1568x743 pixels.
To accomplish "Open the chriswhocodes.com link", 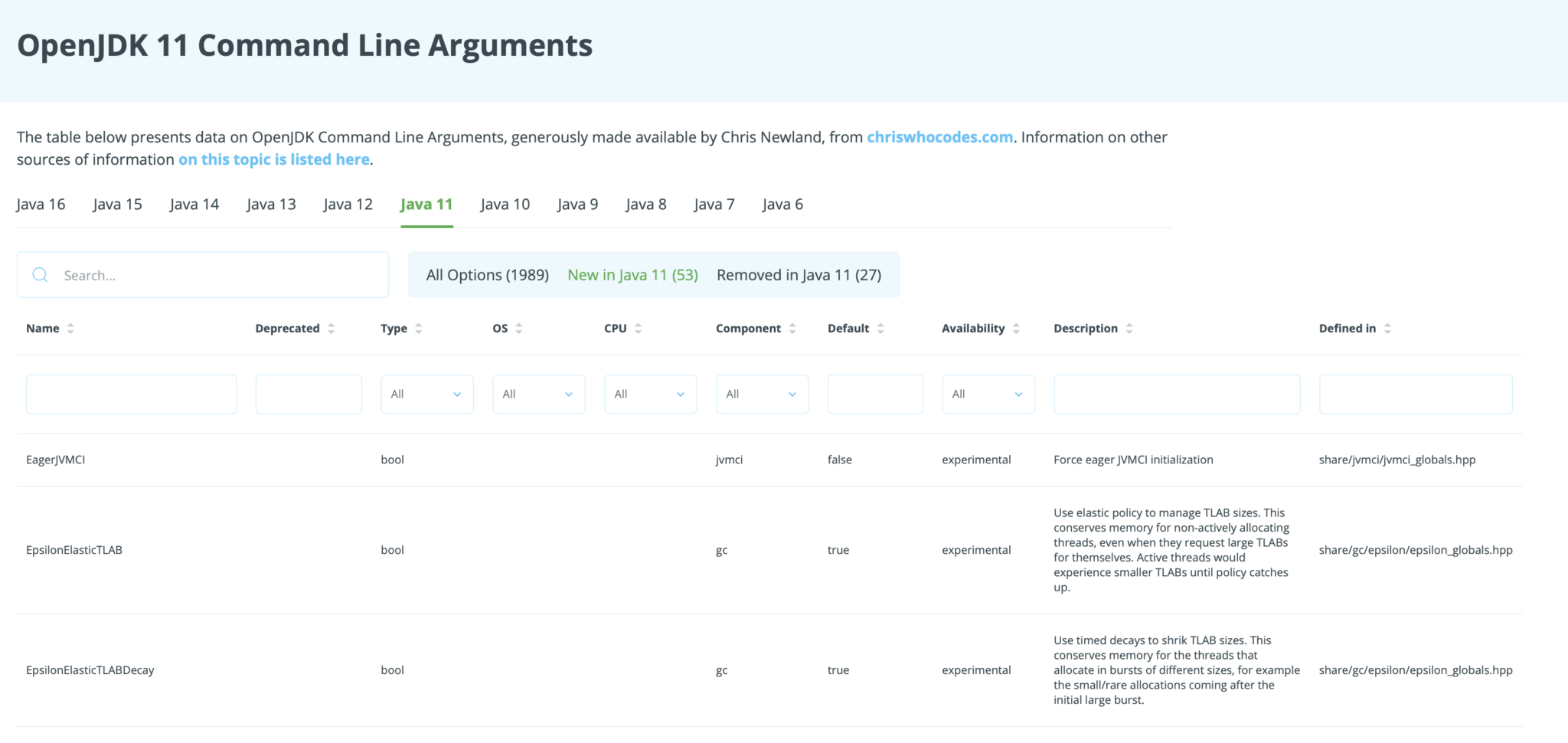I will (x=939, y=137).
